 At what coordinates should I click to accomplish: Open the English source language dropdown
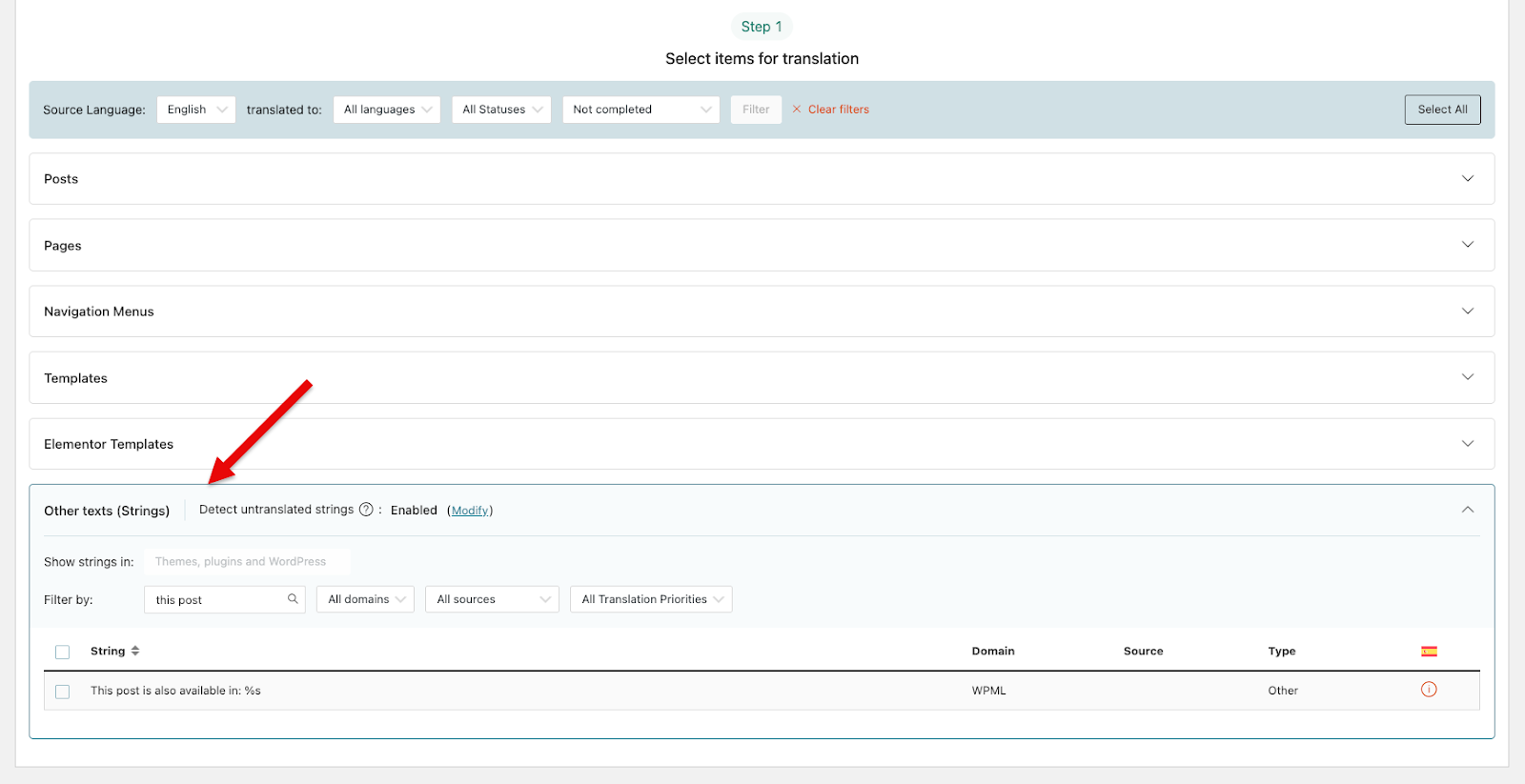196,110
